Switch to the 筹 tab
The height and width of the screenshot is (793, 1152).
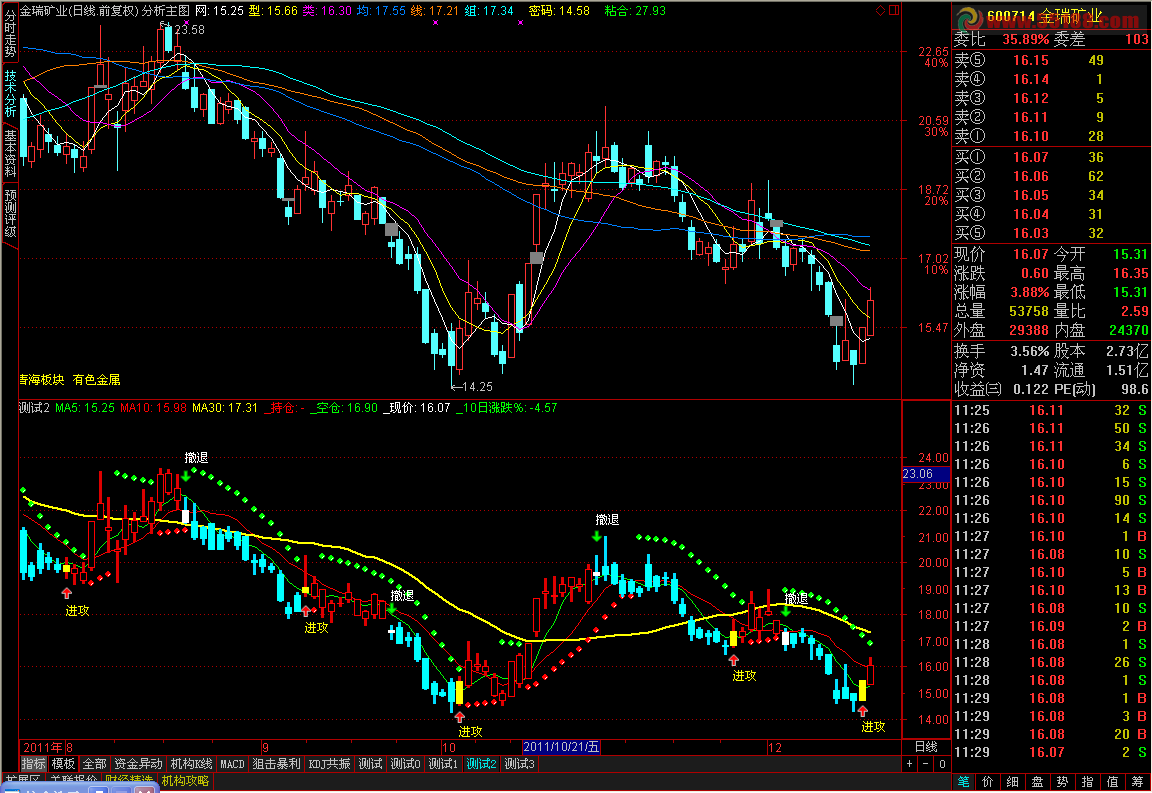(x=1137, y=782)
